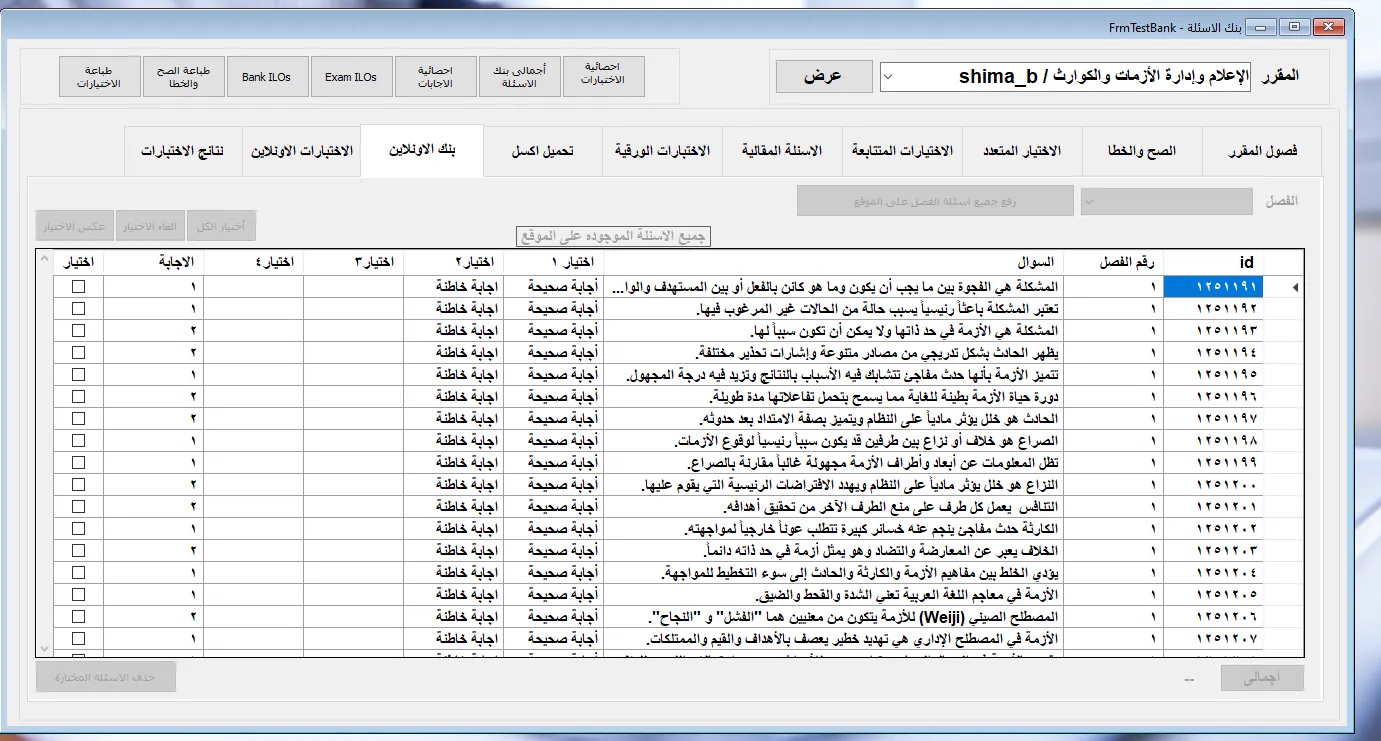
Task: Switch to the الاختبارات الورقية tab
Action: pyautogui.click(x=662, y=151)
